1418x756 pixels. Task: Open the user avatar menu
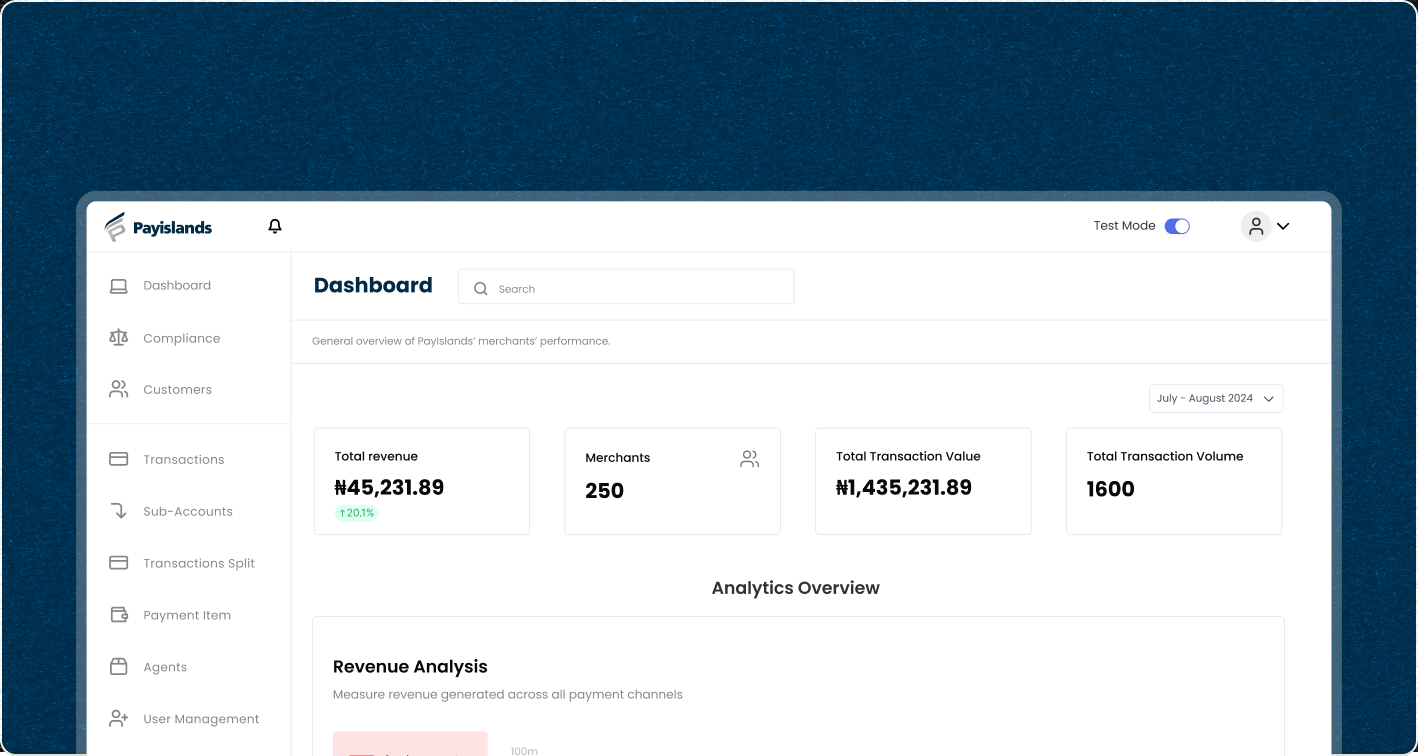pos(1256,226)
